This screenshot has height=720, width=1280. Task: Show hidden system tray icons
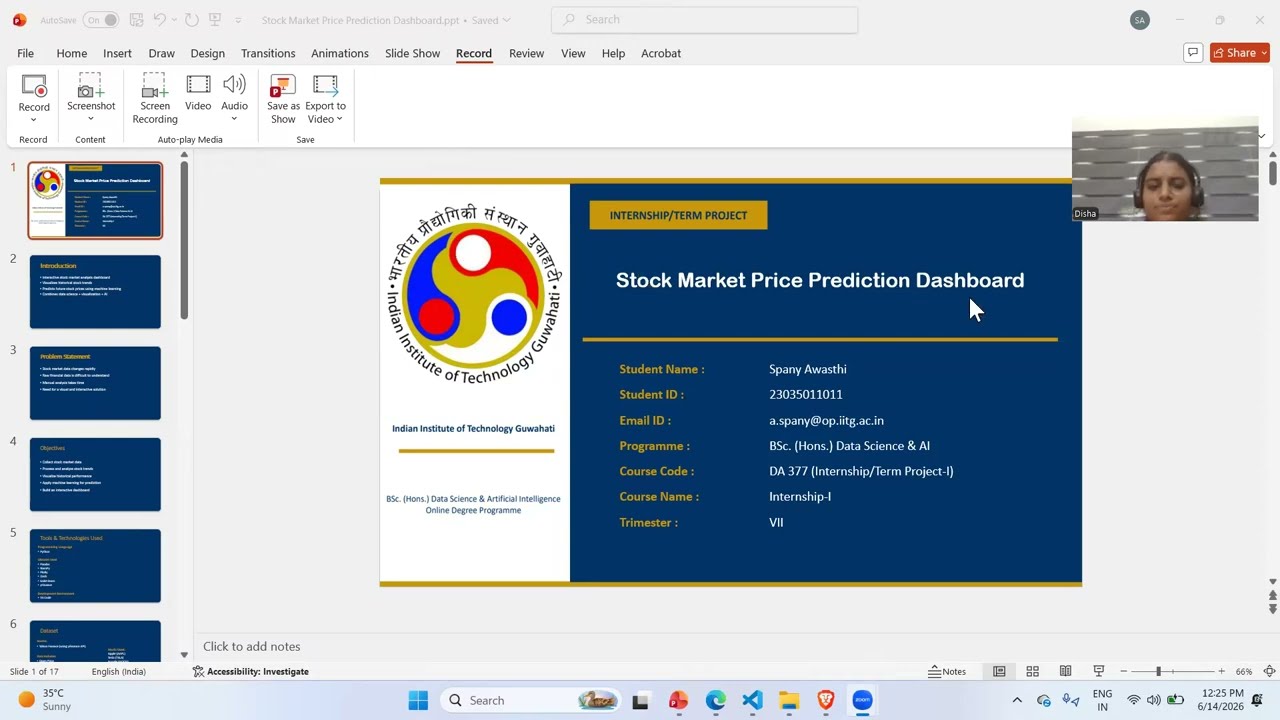click(x=1017, y=700)
